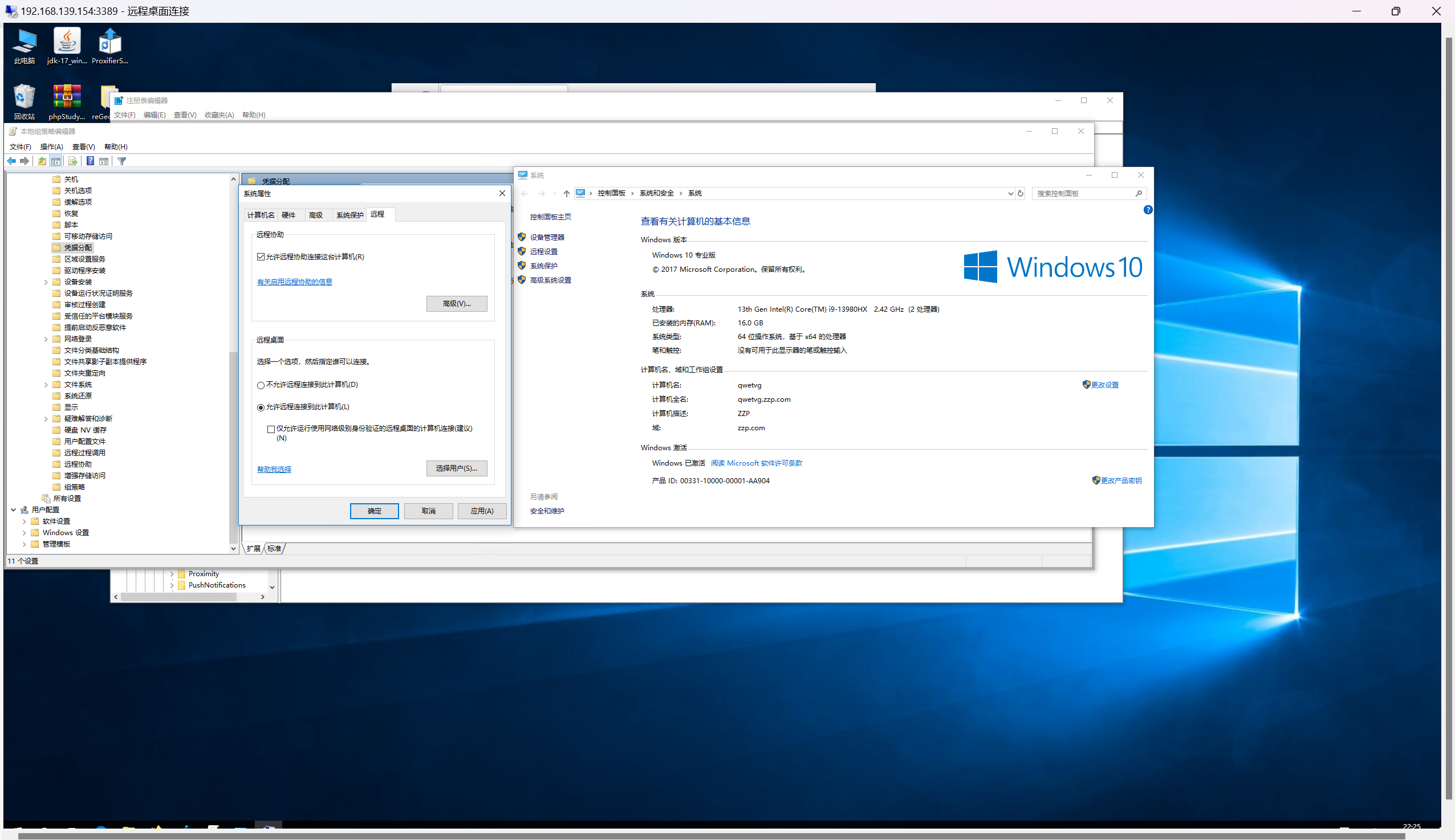Image resolution: width=1455 pixels, height=840 pixels.
Task: Open the 操作(A) menu in Group Policy Editor
Action: click(x=51, y=146)
